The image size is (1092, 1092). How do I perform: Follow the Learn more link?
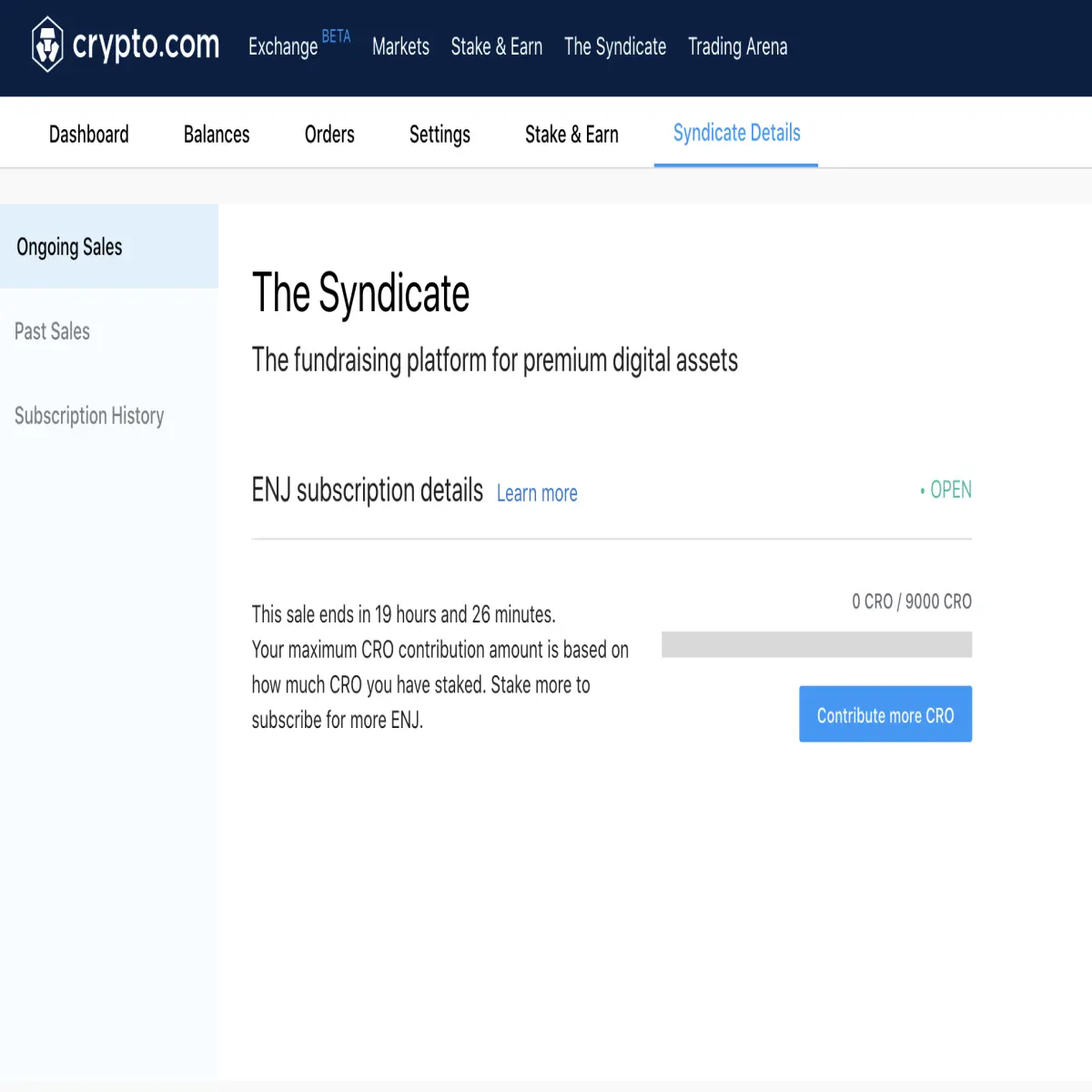pos(537,493)
